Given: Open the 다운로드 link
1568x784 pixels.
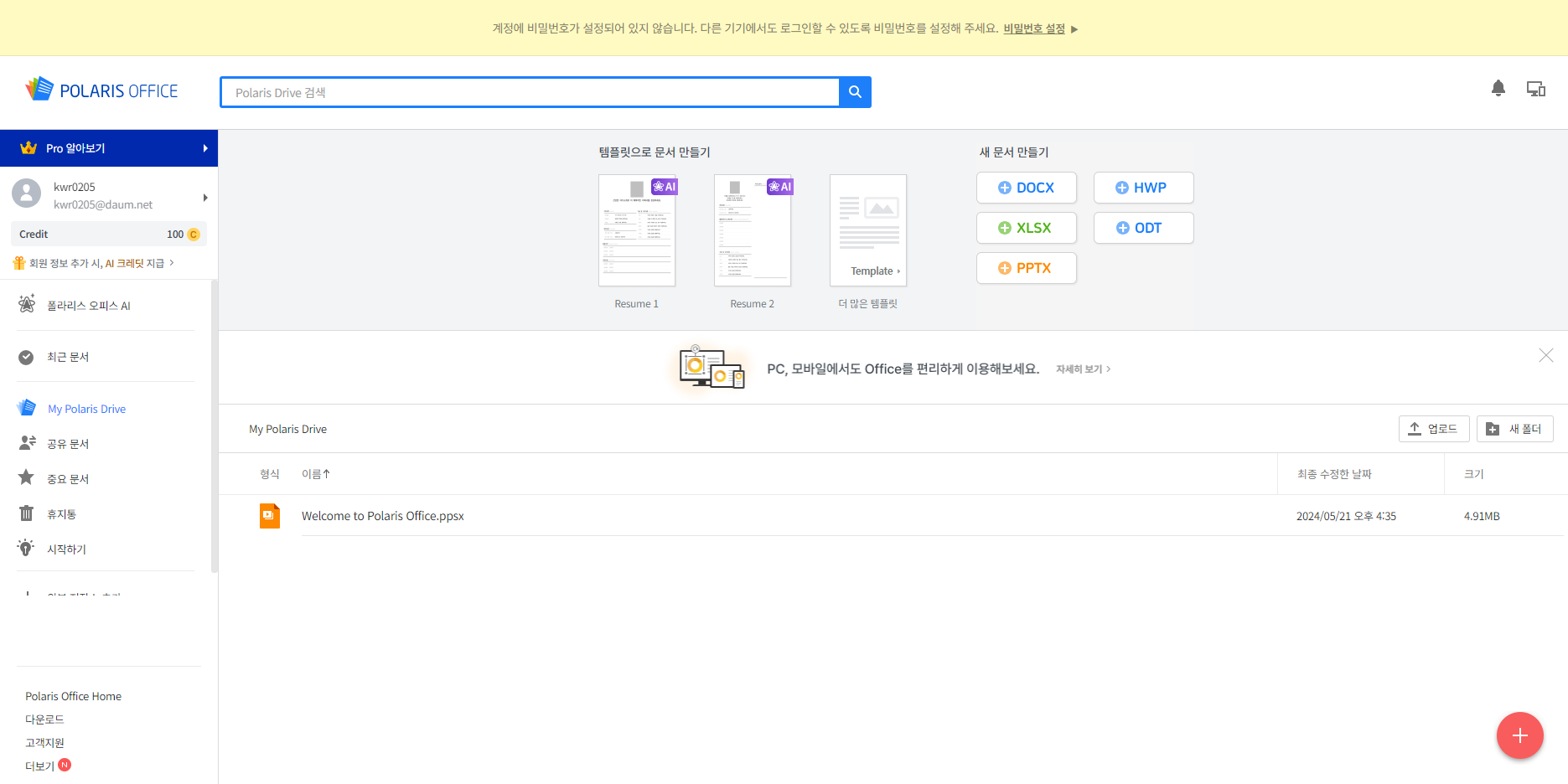Looking at the screenshot, I should (x=44, y=720).
